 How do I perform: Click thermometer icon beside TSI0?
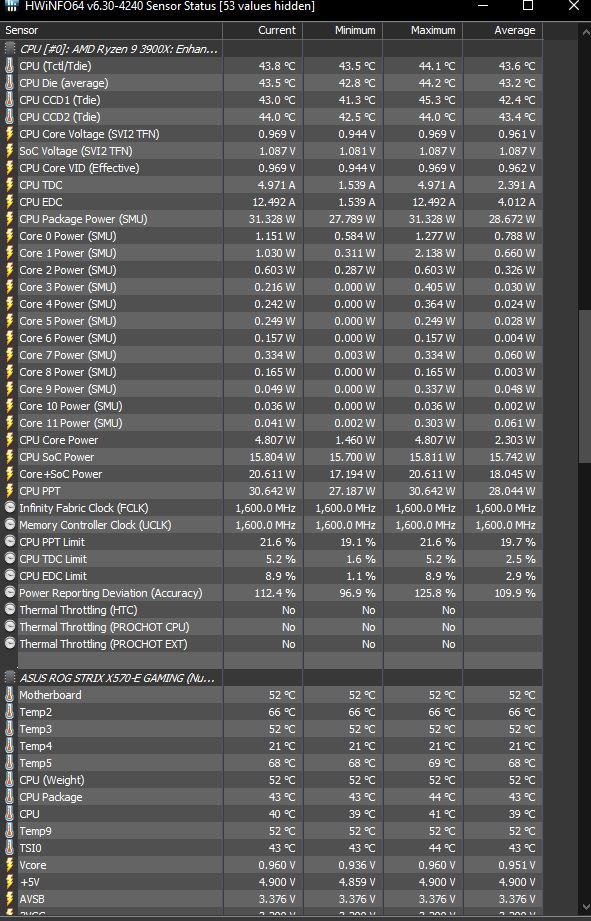click(x=9, y=848)
